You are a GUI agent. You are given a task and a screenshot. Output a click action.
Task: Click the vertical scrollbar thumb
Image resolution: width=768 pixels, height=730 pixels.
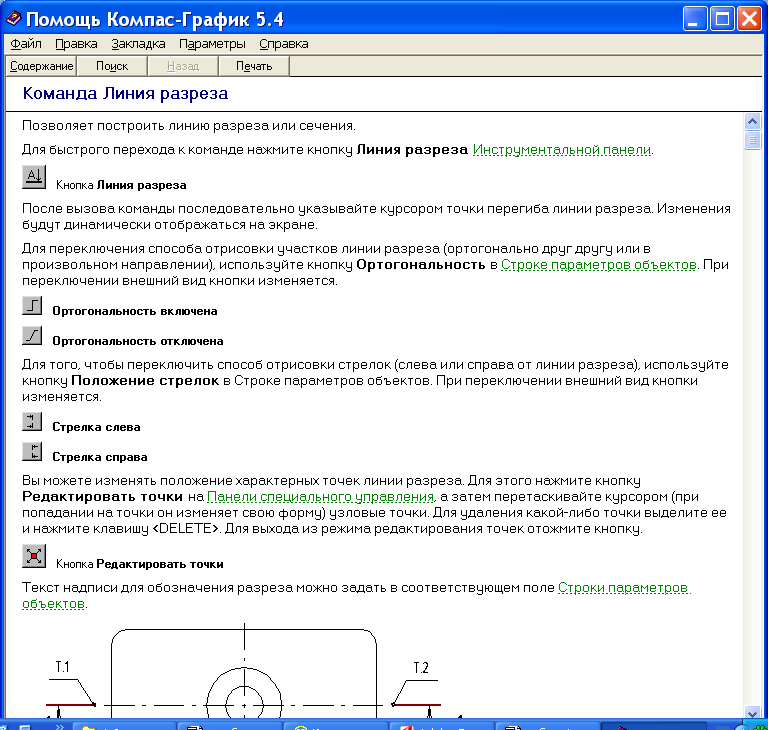pyautogui.click(x=752, y=140)
